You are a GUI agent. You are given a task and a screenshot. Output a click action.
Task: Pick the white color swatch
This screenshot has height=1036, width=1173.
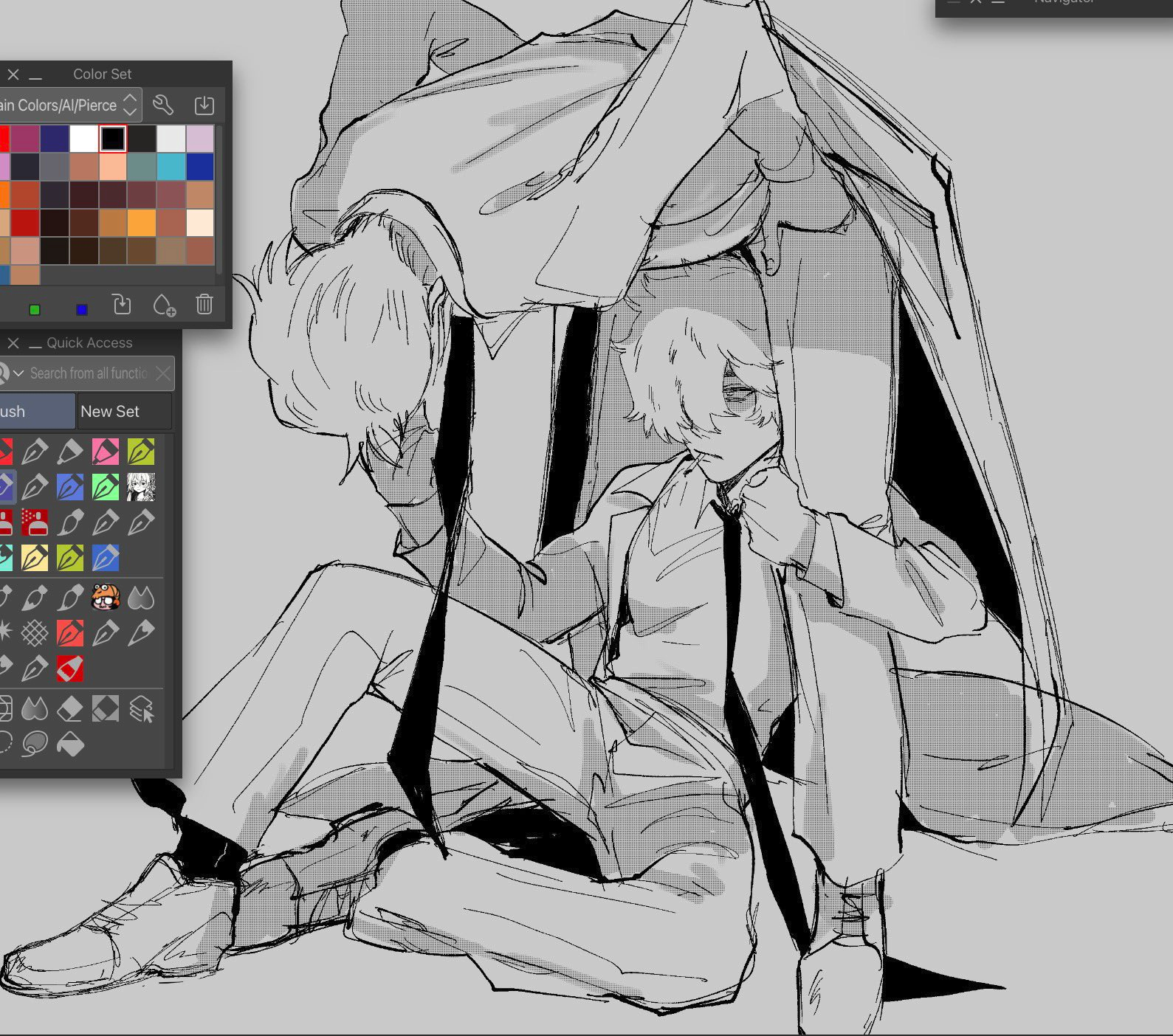point(83,139)
